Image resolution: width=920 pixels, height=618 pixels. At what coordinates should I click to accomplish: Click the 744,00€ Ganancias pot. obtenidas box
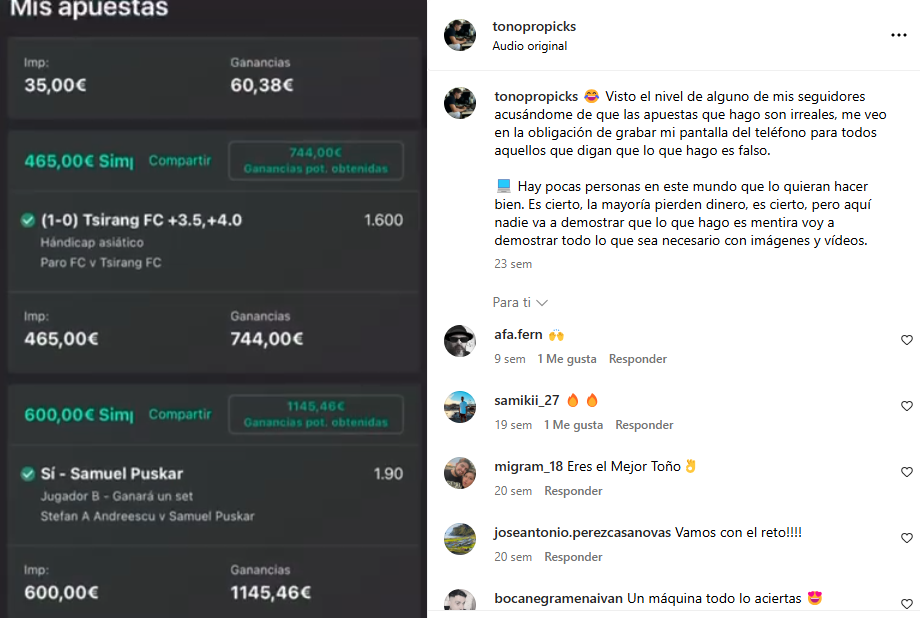tap(316, 160)
